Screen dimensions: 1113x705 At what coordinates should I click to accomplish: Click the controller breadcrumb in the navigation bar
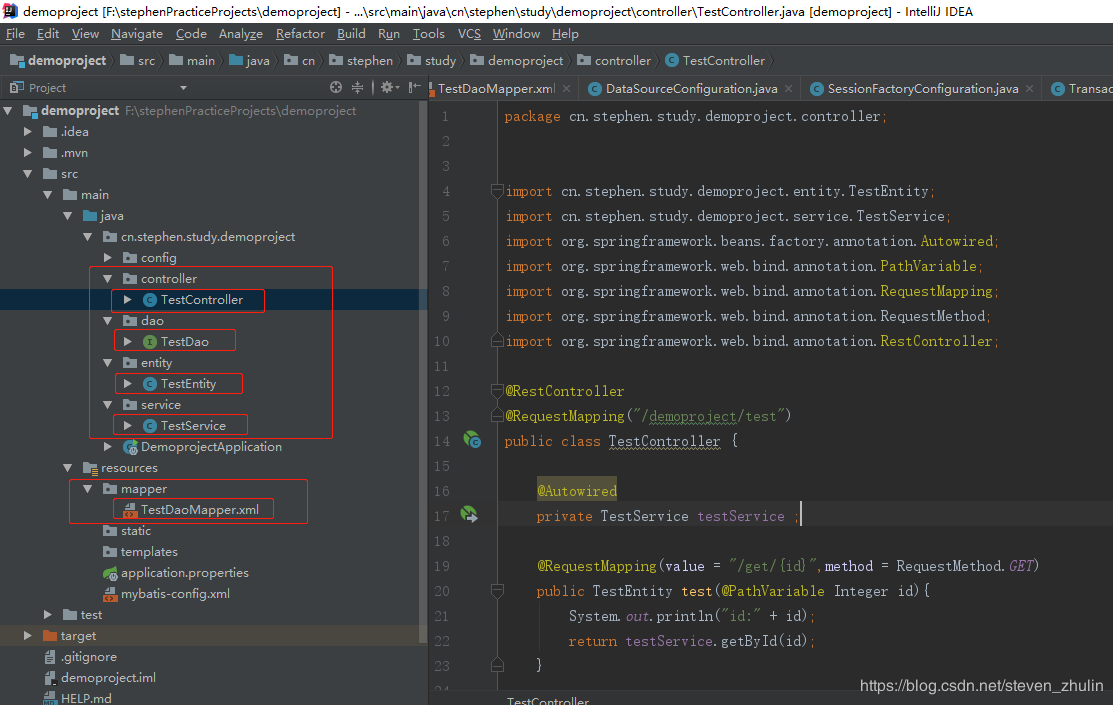[x=614, y=60]
